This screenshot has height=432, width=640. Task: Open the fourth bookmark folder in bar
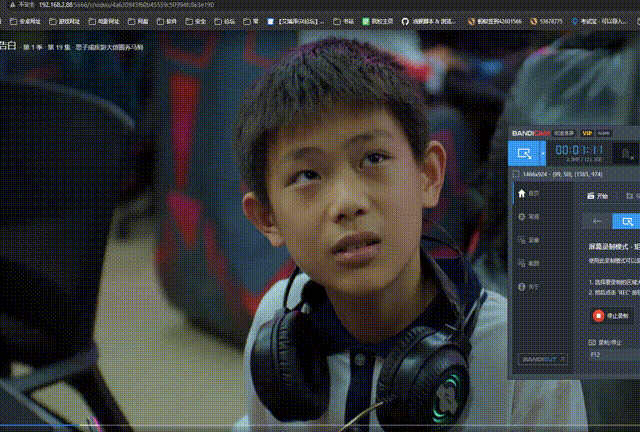138,21
